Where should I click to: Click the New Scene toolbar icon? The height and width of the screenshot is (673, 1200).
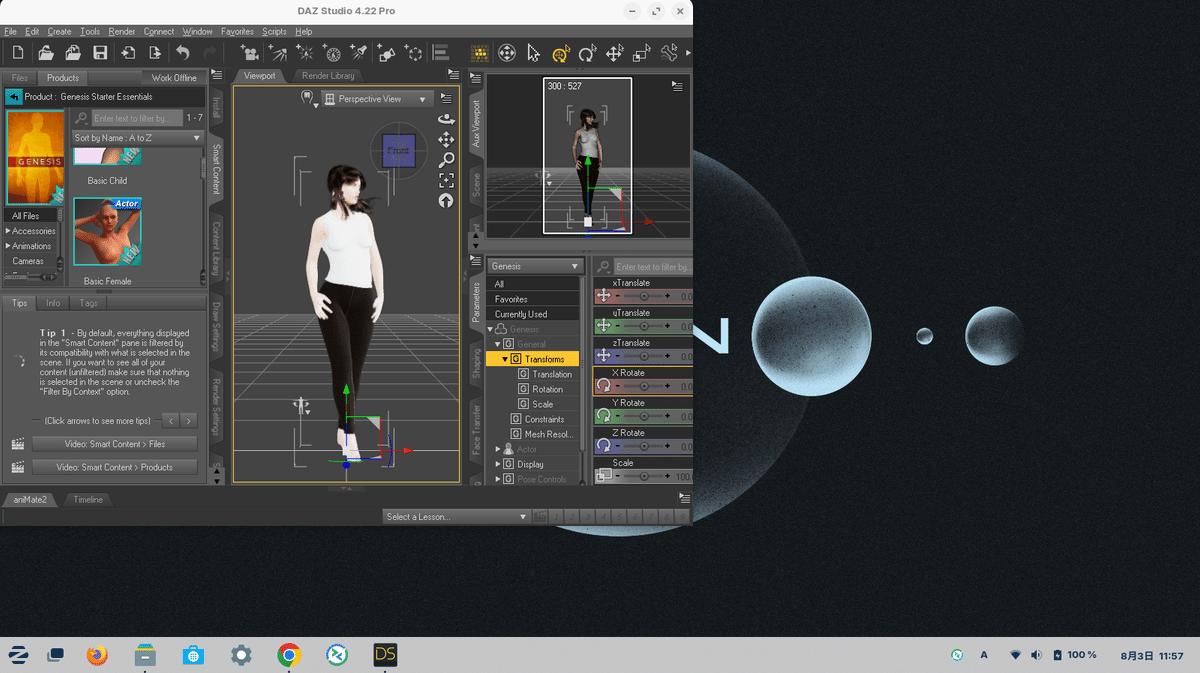tap(19, 53)
